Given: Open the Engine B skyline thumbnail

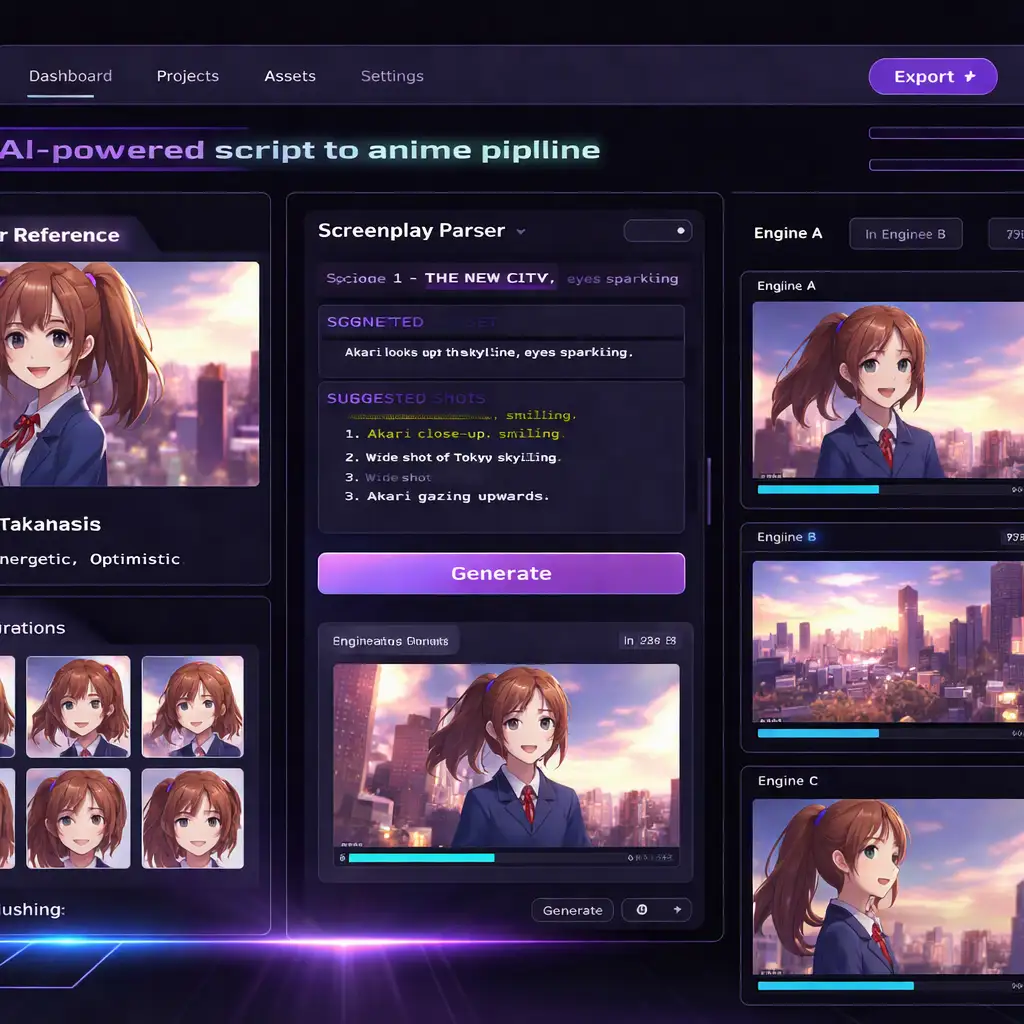Looking at the screenshot, I should pos(888,641).
